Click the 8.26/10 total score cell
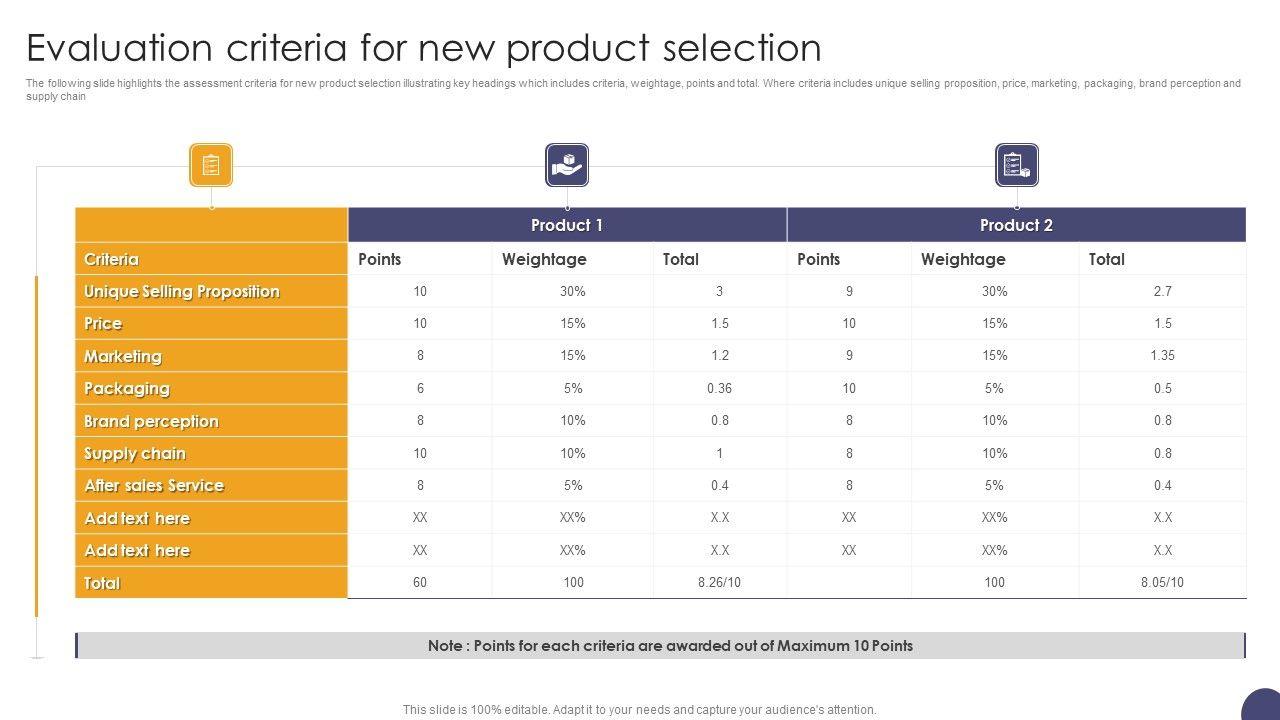 (719, 582)
